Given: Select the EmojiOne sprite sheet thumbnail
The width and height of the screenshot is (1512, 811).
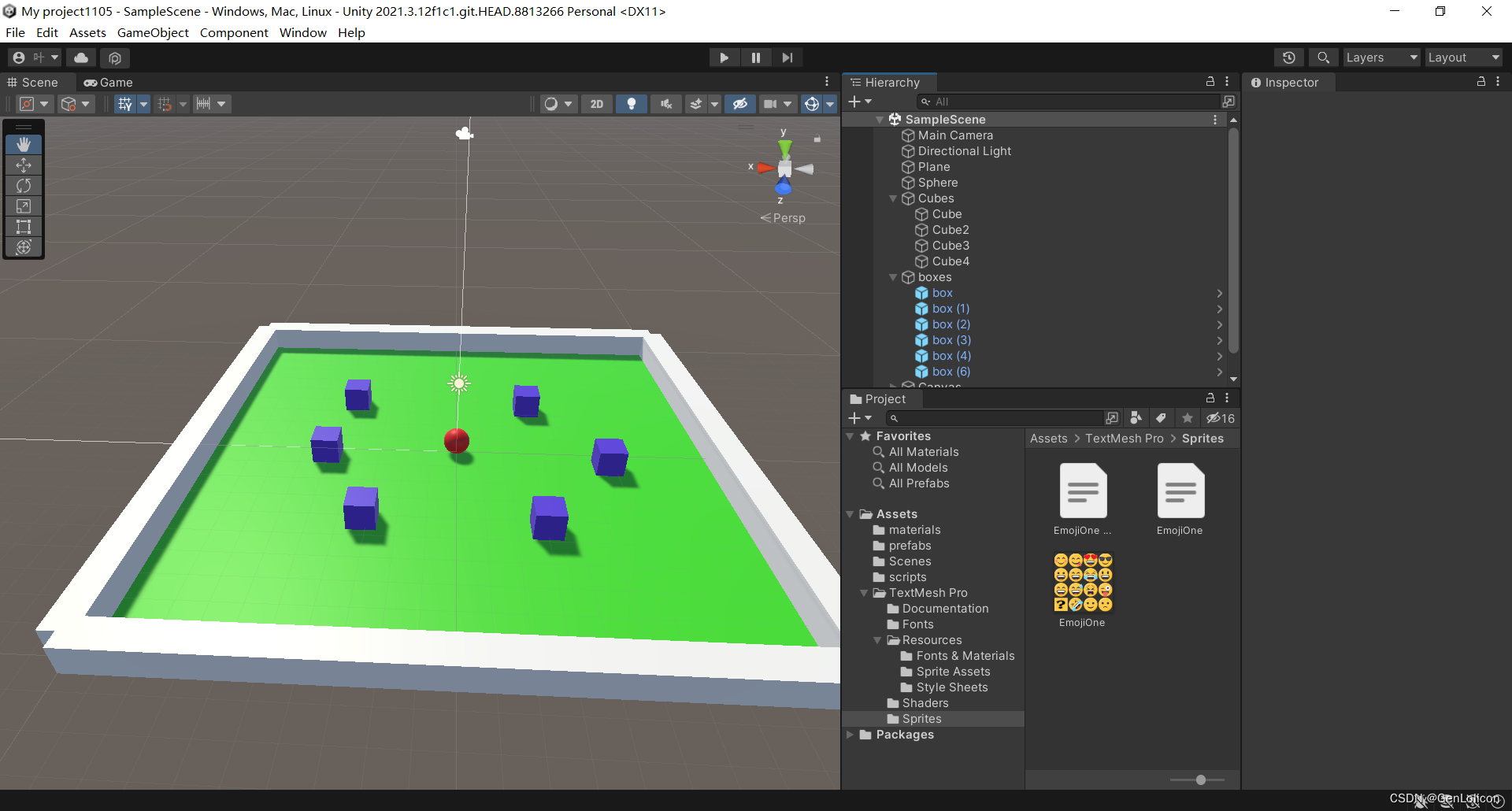Looking at the screenshot, I should pos(1083,583).
